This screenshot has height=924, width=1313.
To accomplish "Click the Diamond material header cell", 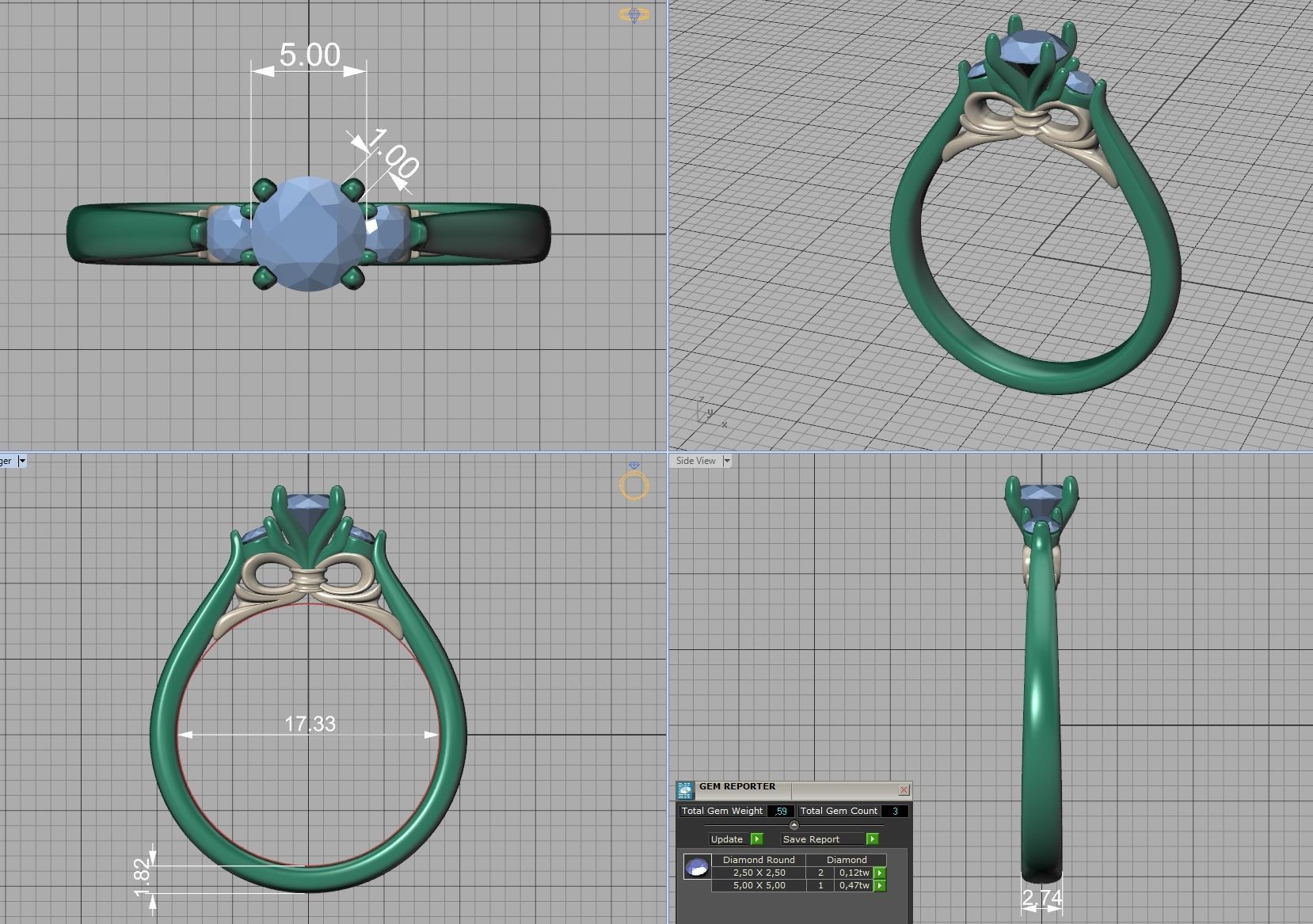I will (x=847, y=860).
